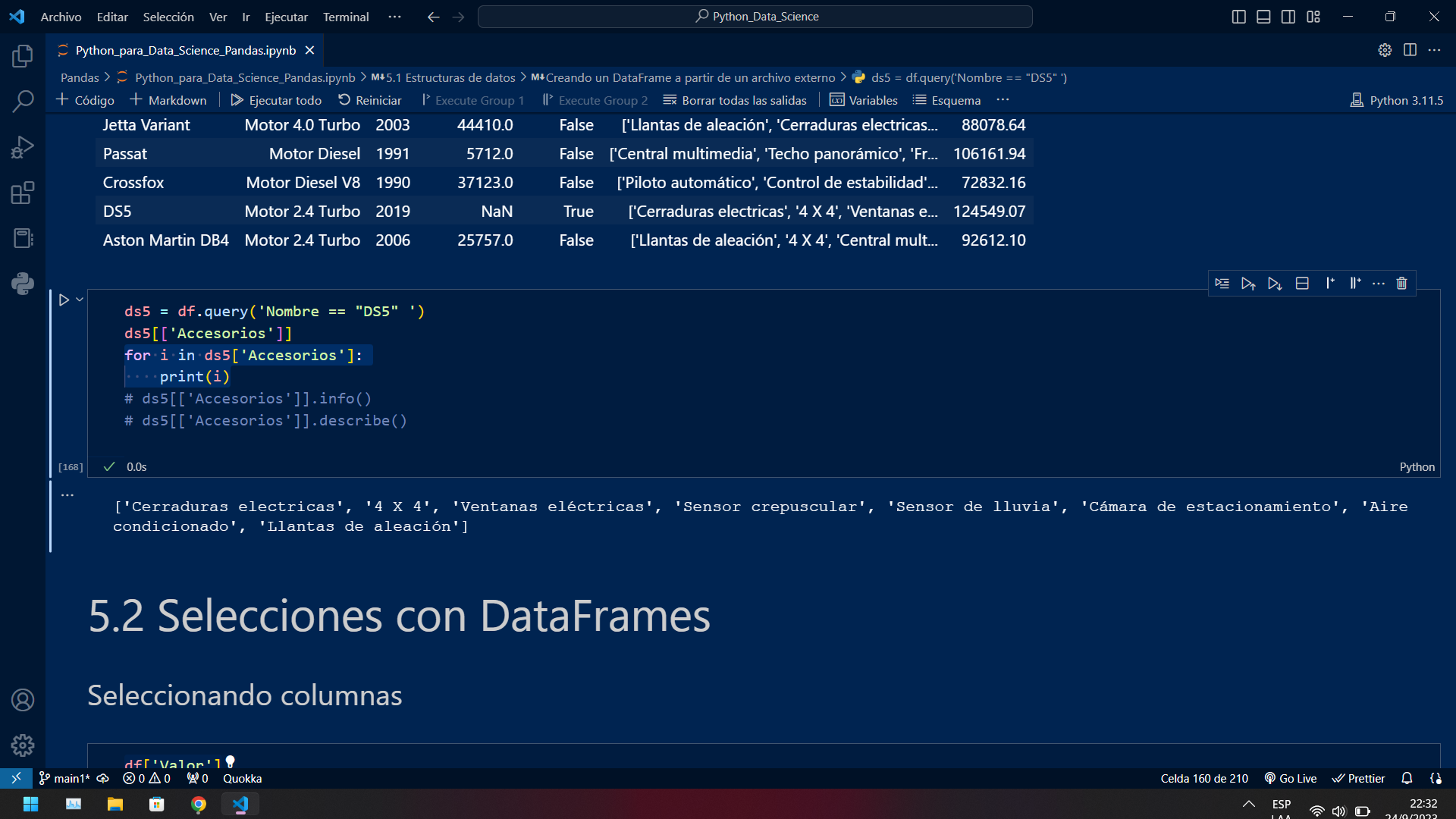Run the current notebook cell
Image resolution: width=1456 pixels, height=819 pixels.
[x=64, y=300]
